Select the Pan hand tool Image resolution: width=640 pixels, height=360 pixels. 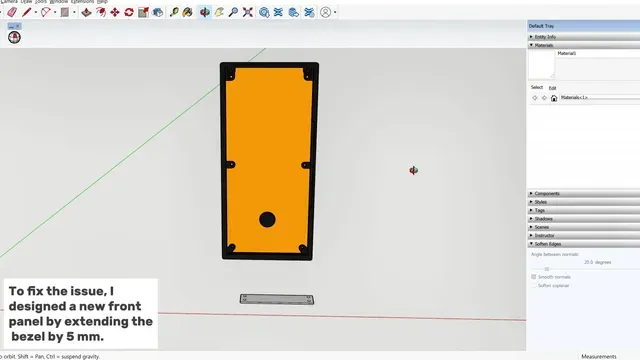219,12
